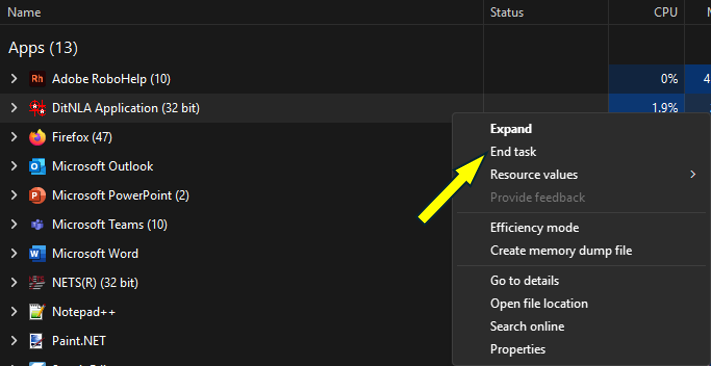This screenshot has height=366, width=711.
Task: Select the Adobe RoboHelp (10) row text
Action: pos(111,79)
